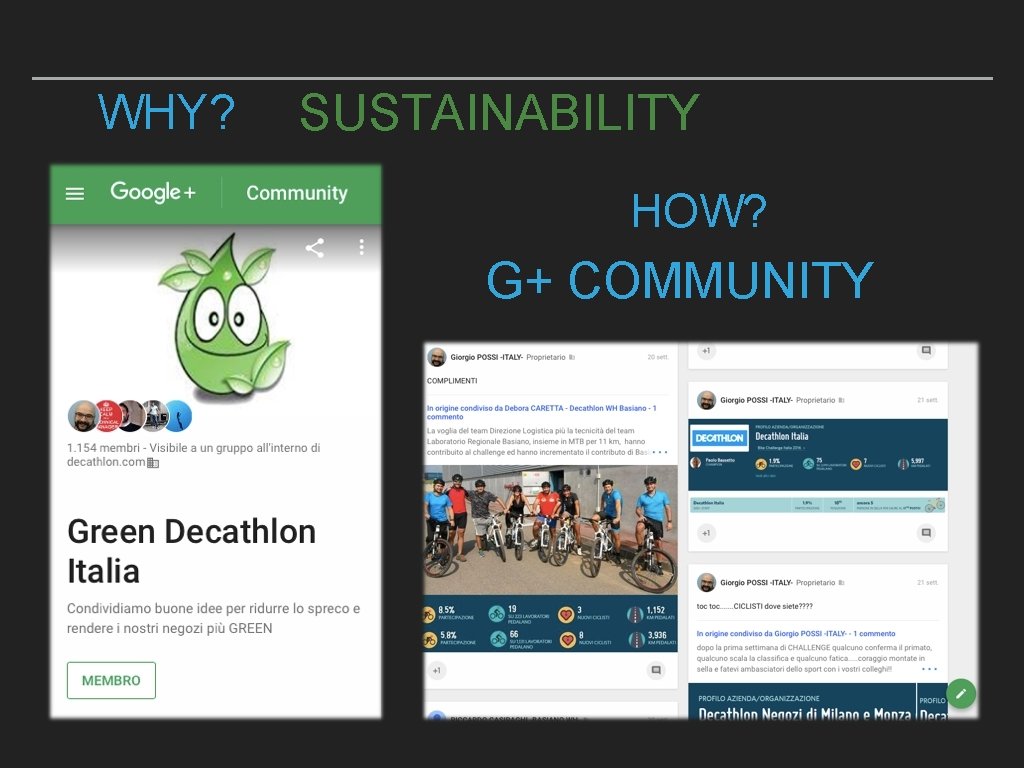Open the Decathlon Italia profile card title

[782, 436]
